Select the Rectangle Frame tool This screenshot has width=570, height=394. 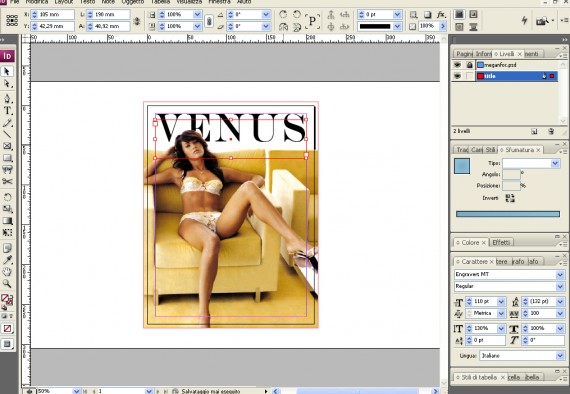(7, 146)
